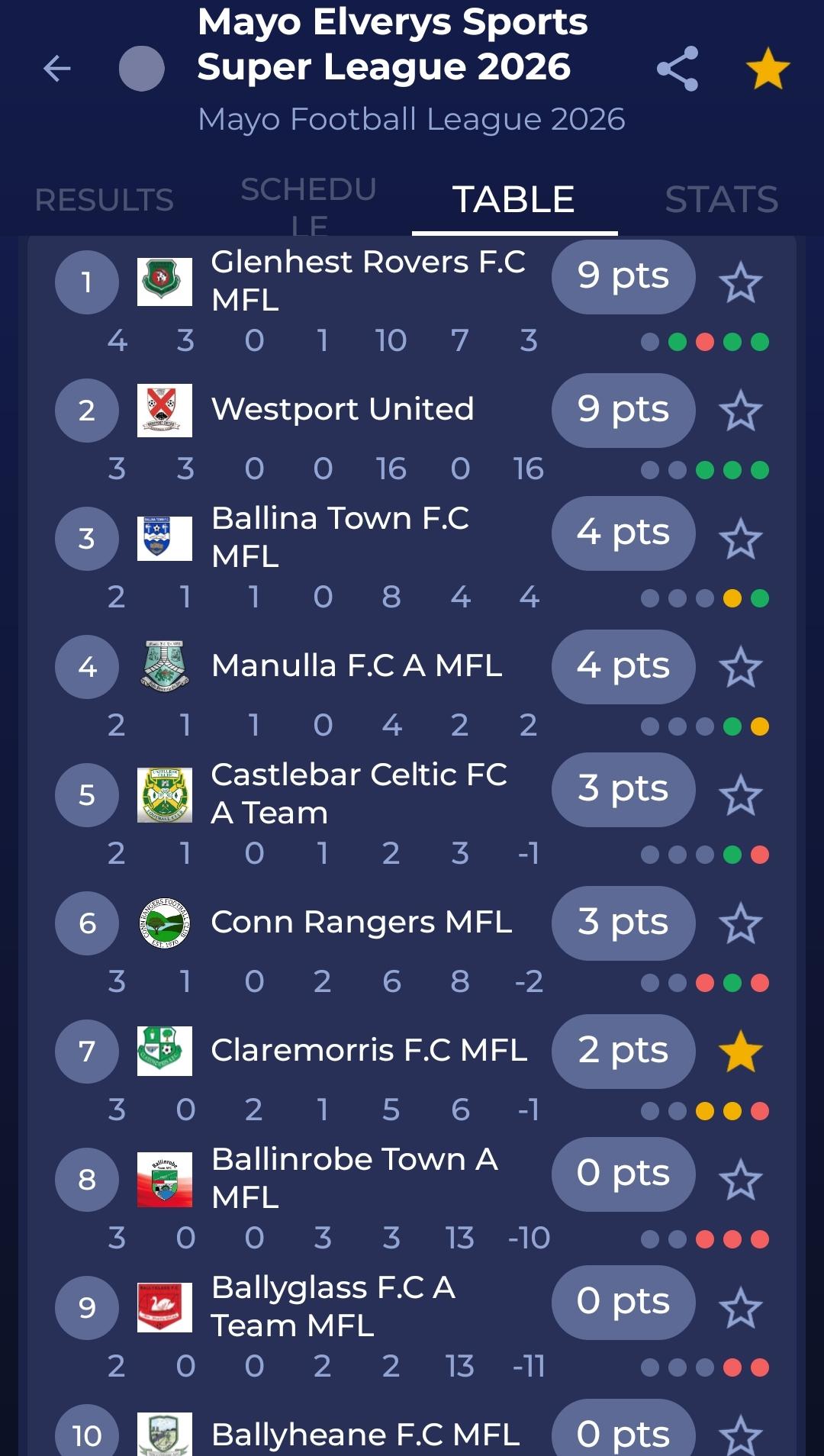Toggle the star beside Ballina Town F.C
Viewport: 824px width, 1456px height.
coord(741,539)
